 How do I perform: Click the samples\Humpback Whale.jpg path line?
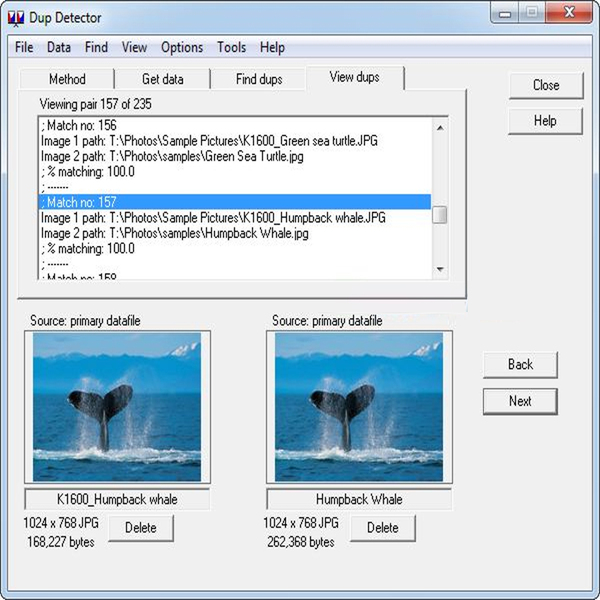pos(235,233)
